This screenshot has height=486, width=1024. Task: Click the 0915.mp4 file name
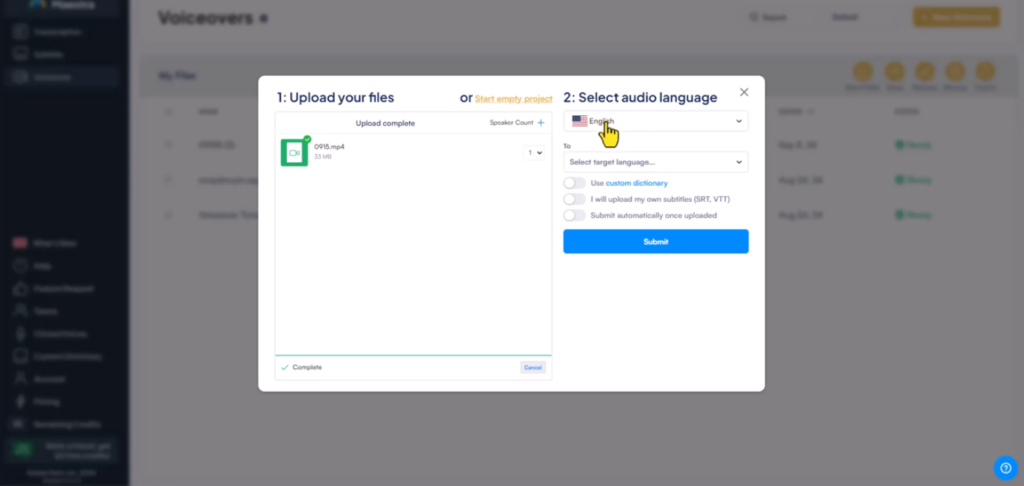coord(329,146)
